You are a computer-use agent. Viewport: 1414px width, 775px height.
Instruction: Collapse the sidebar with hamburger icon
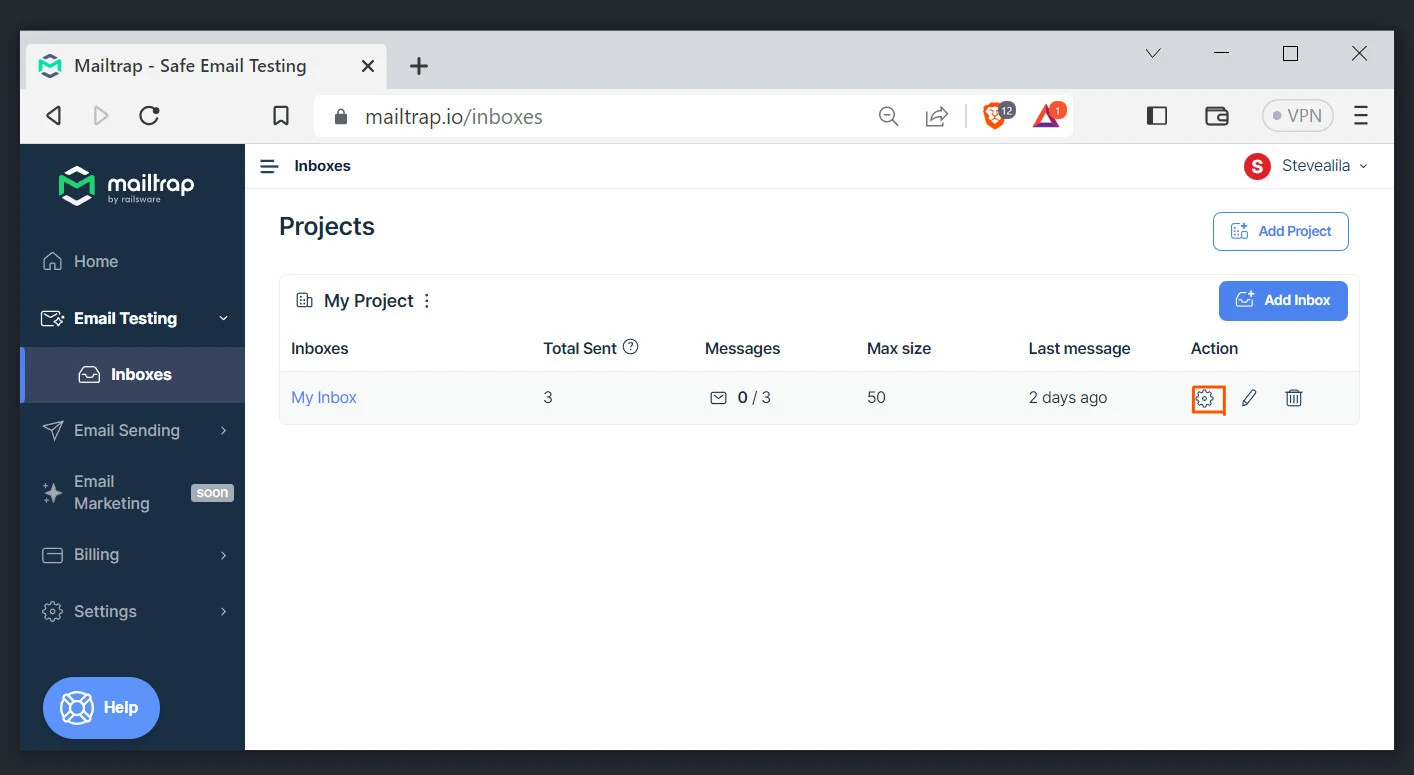[268, 166]
